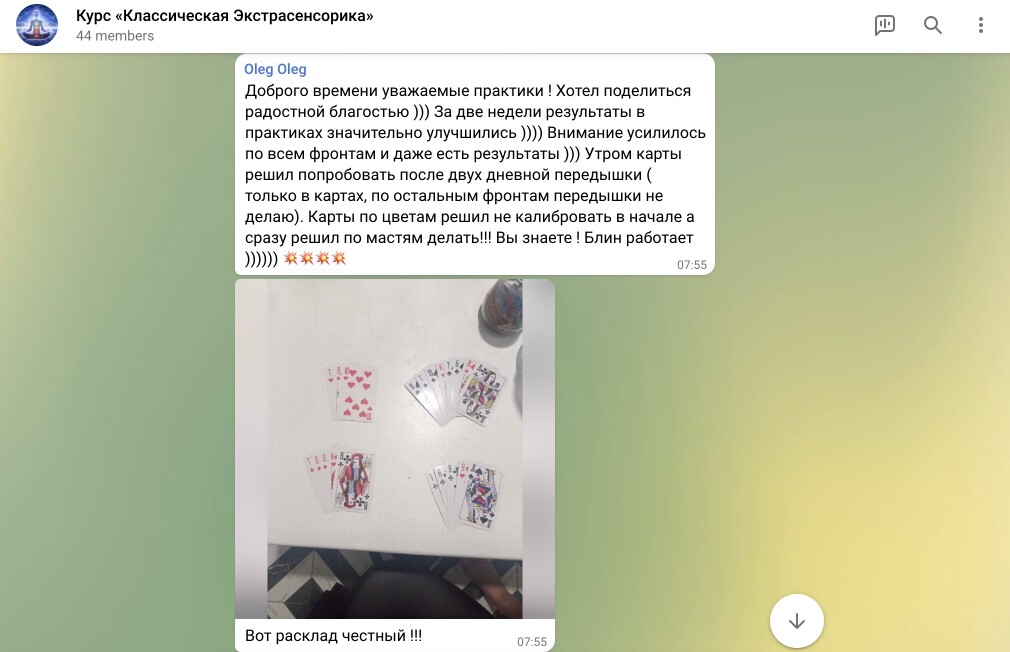1010x652 pixels.
Task: Click the caption «Вот расклад честный !!!»
Action: pos(333,636)
